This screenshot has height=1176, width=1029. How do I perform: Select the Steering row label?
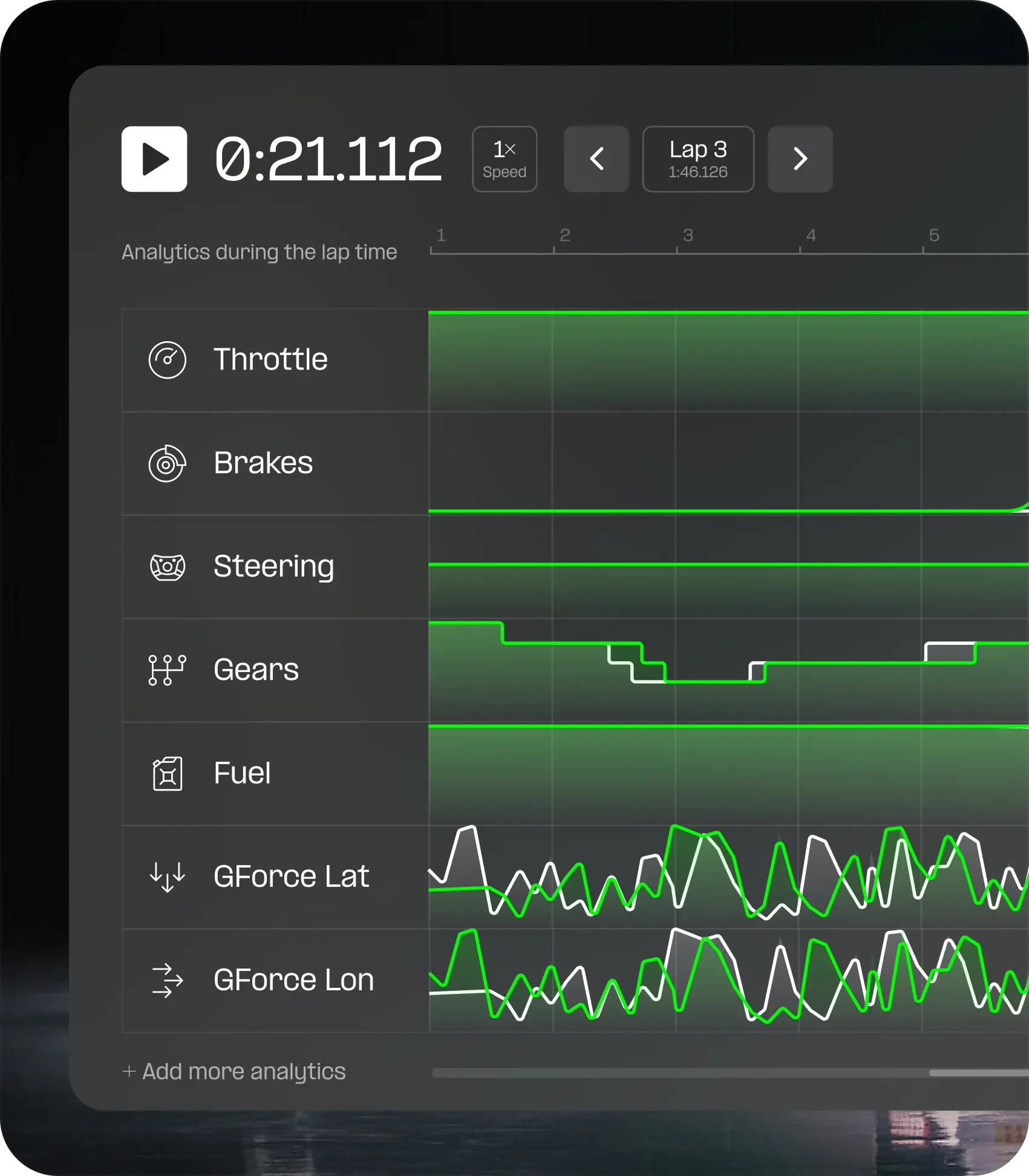(274, 567)
